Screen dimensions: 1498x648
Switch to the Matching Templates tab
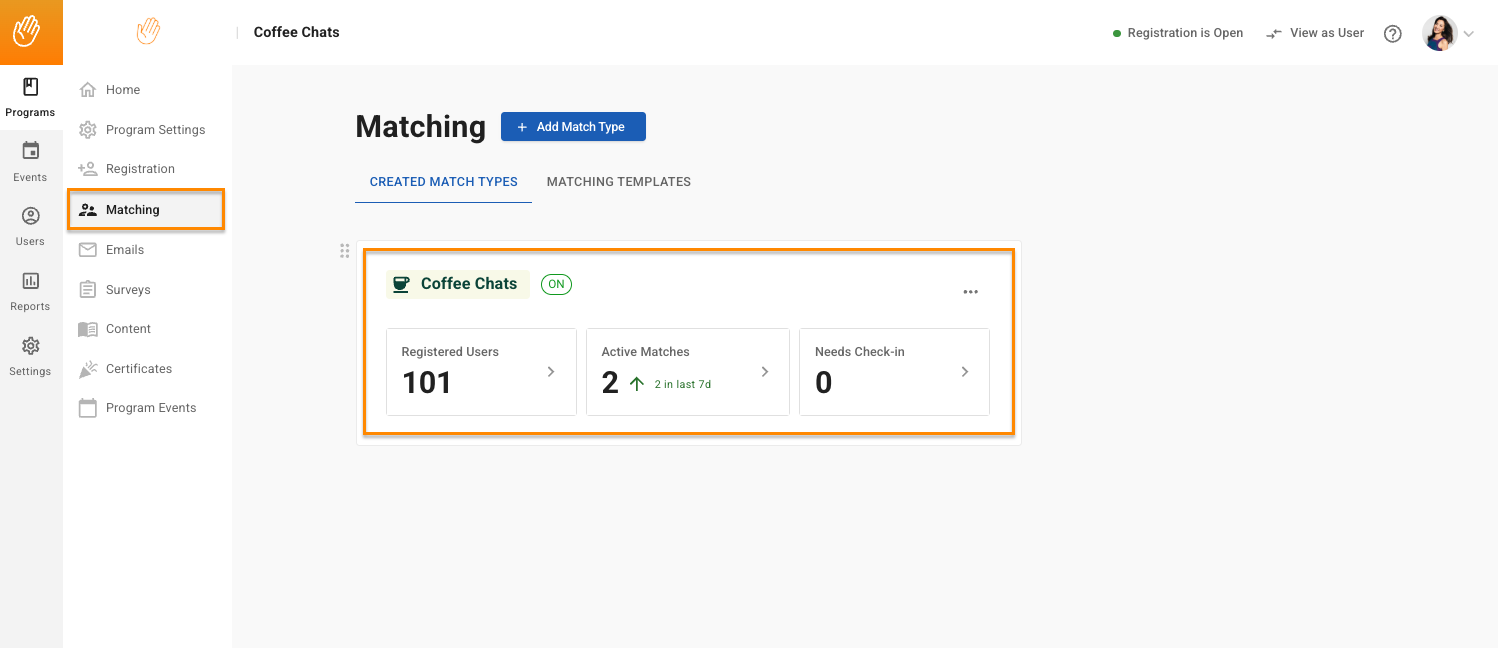pos(618,182)
